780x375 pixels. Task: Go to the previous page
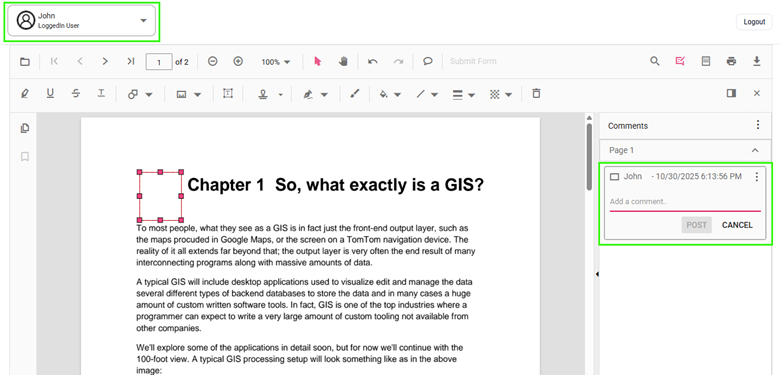80,61
